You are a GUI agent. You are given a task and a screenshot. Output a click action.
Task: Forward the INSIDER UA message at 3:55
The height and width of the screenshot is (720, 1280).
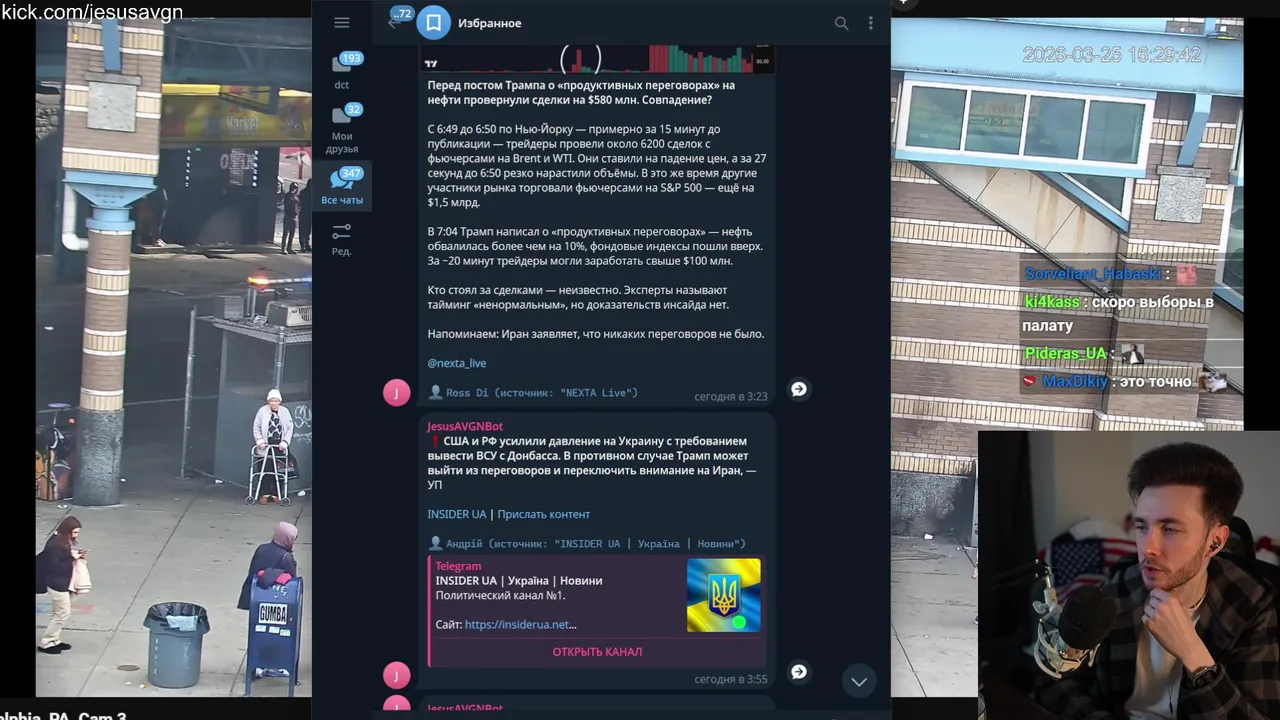[x=799, y=672]
